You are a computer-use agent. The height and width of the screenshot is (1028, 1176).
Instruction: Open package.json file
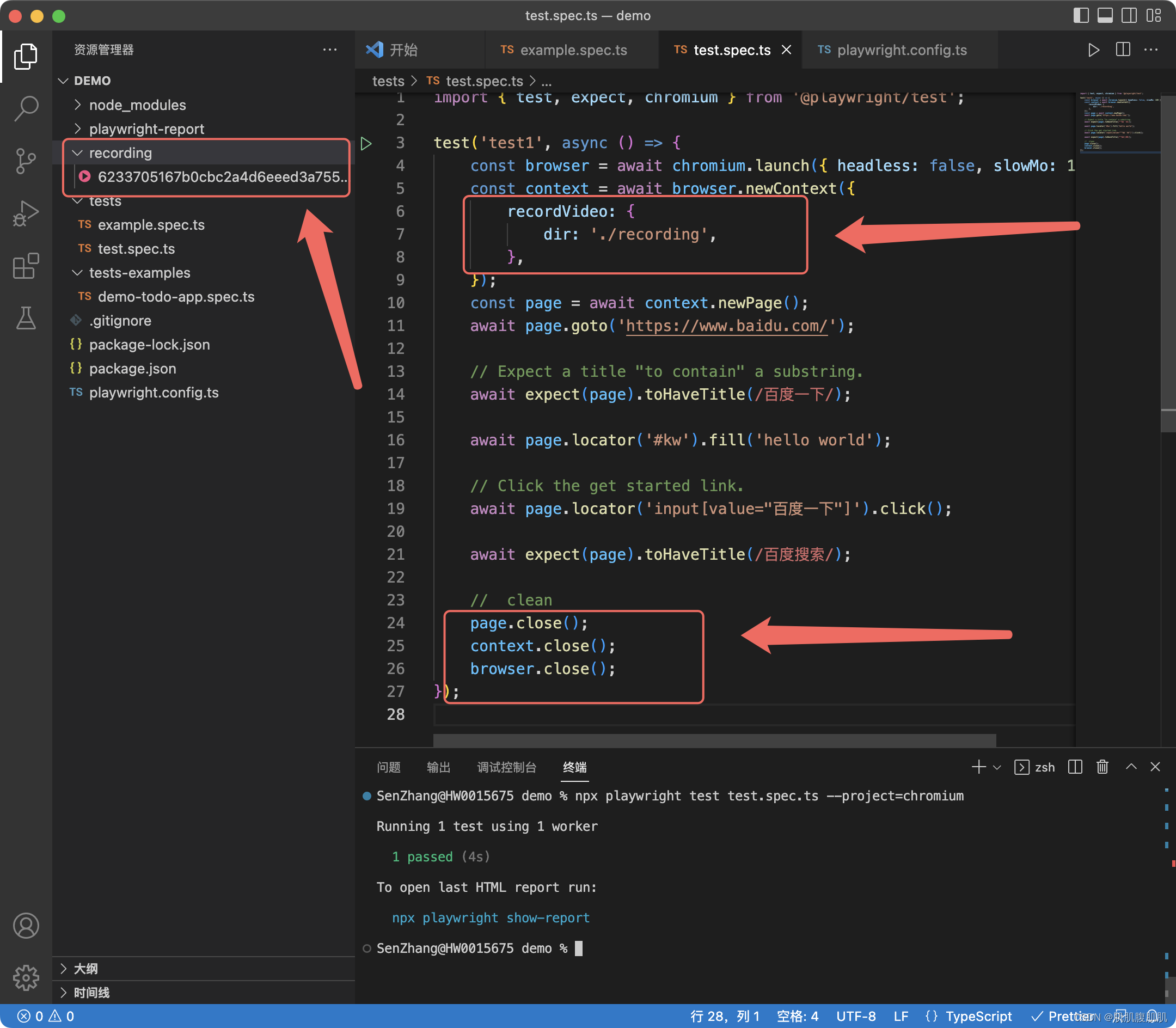pyautogui.click(x=204, y=369)
